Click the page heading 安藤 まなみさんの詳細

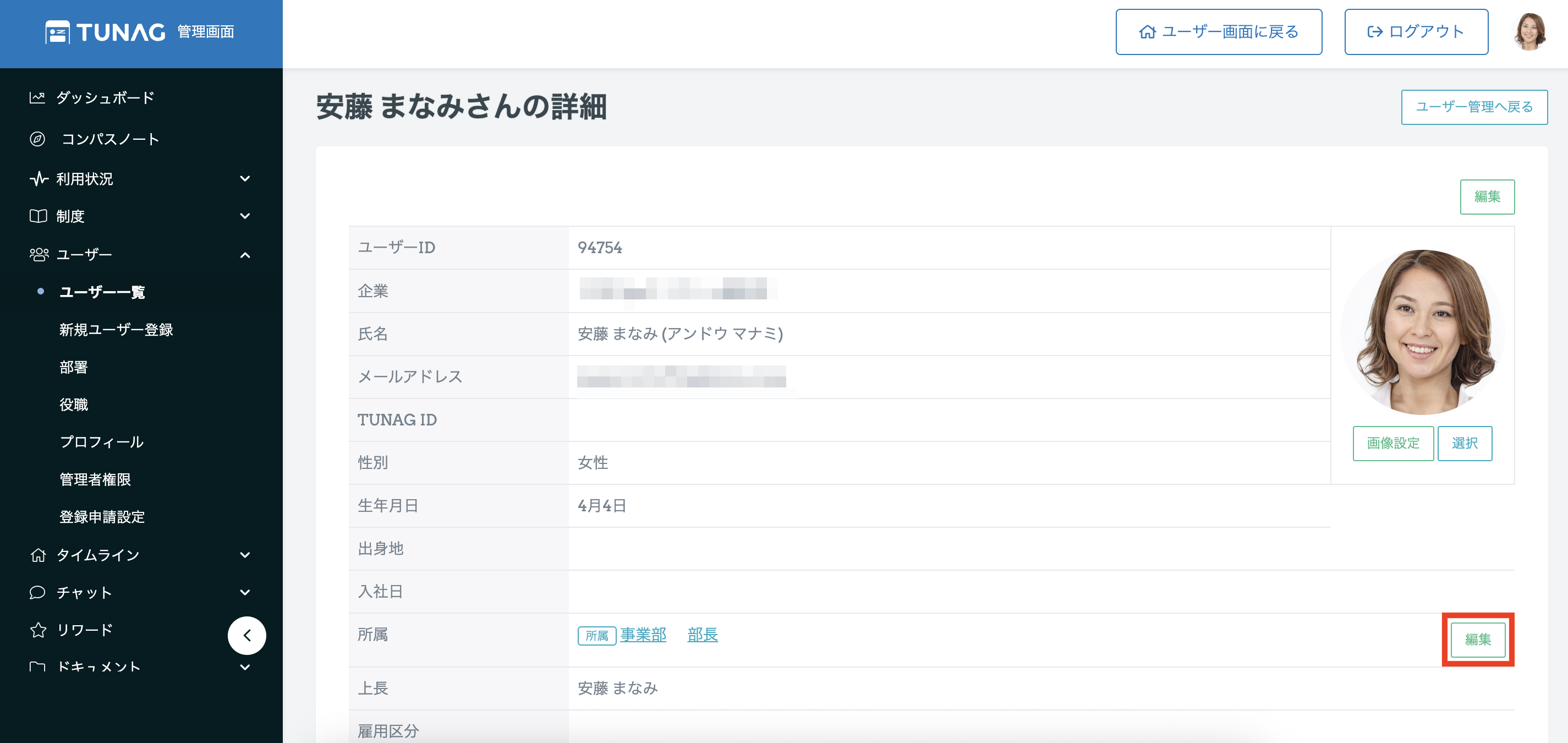point(461,107)
